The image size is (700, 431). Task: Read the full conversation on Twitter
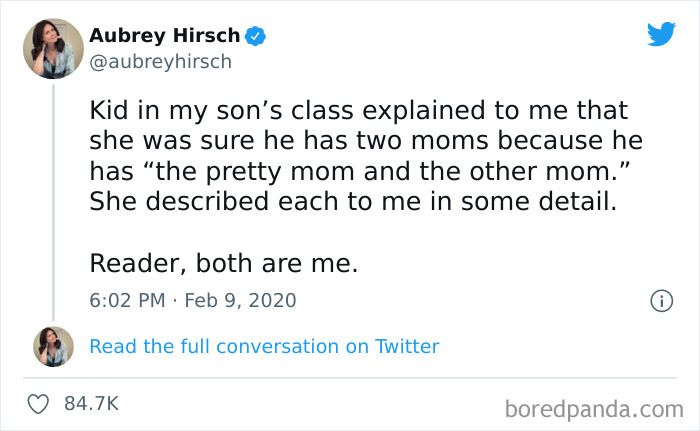pos(264,346)
